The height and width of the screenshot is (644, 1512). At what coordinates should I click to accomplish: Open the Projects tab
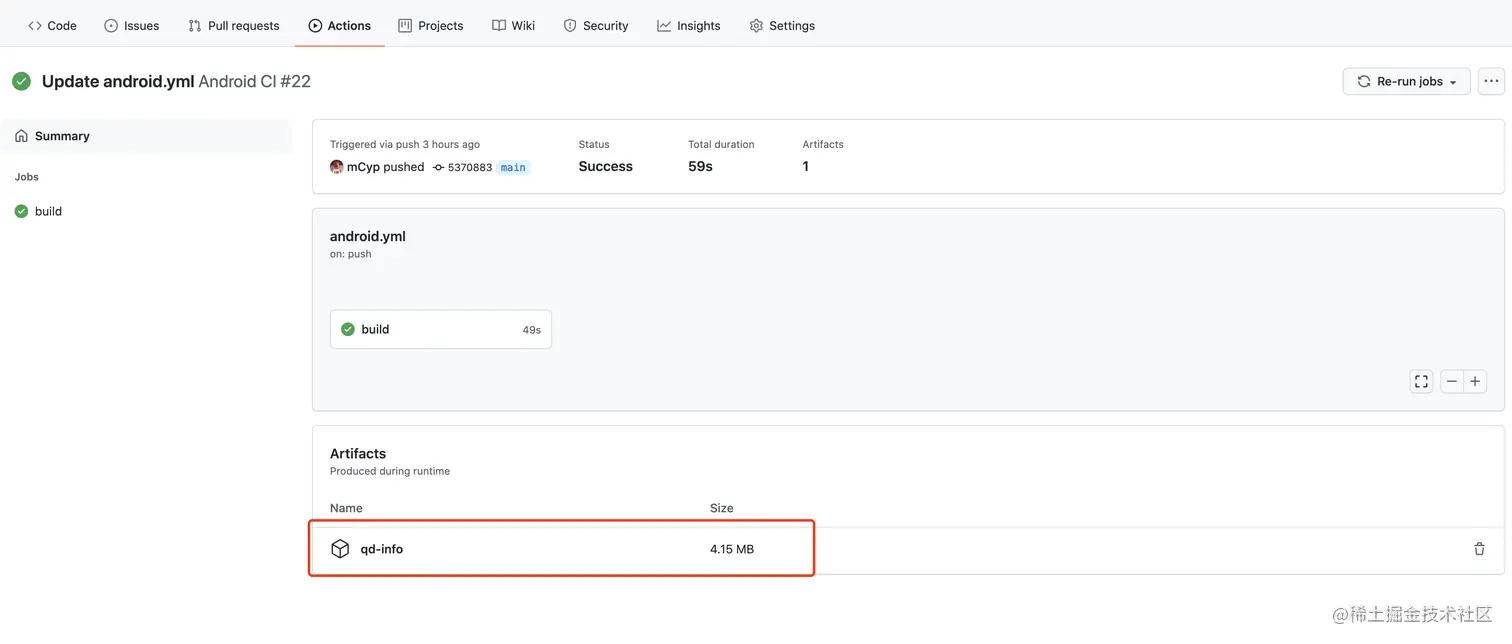(431, 25)
